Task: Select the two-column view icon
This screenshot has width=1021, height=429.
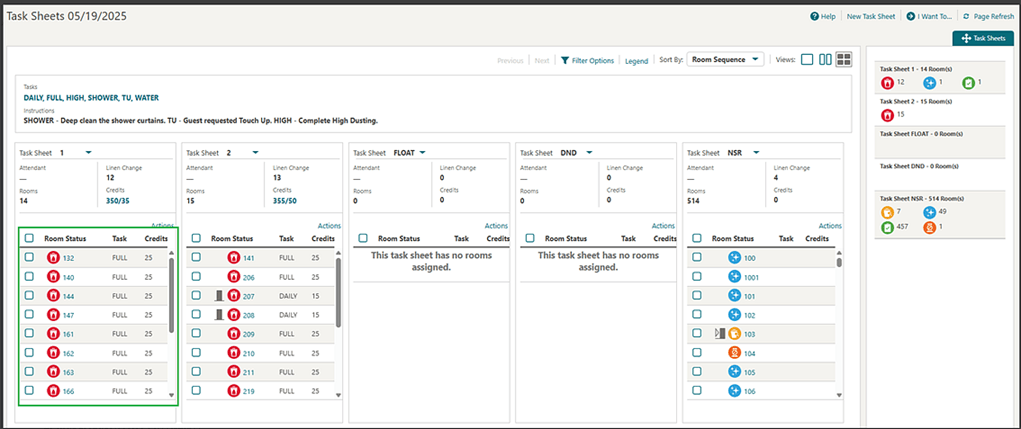Action: (825, 60)
